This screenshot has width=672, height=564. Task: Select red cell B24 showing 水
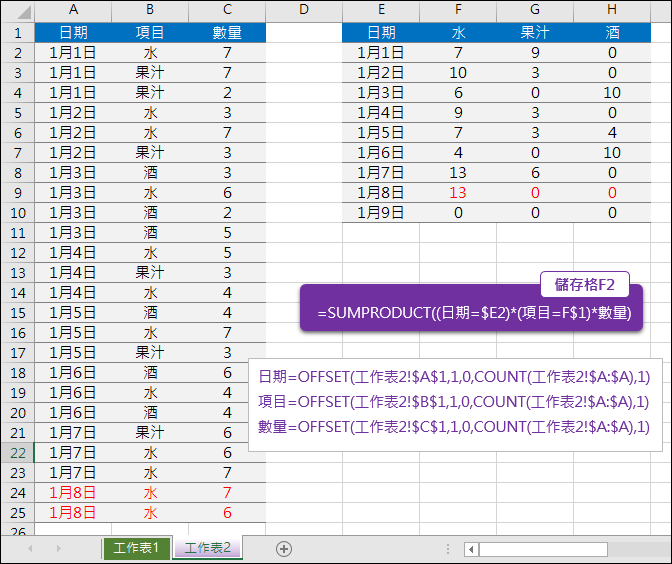pos(150,492)
